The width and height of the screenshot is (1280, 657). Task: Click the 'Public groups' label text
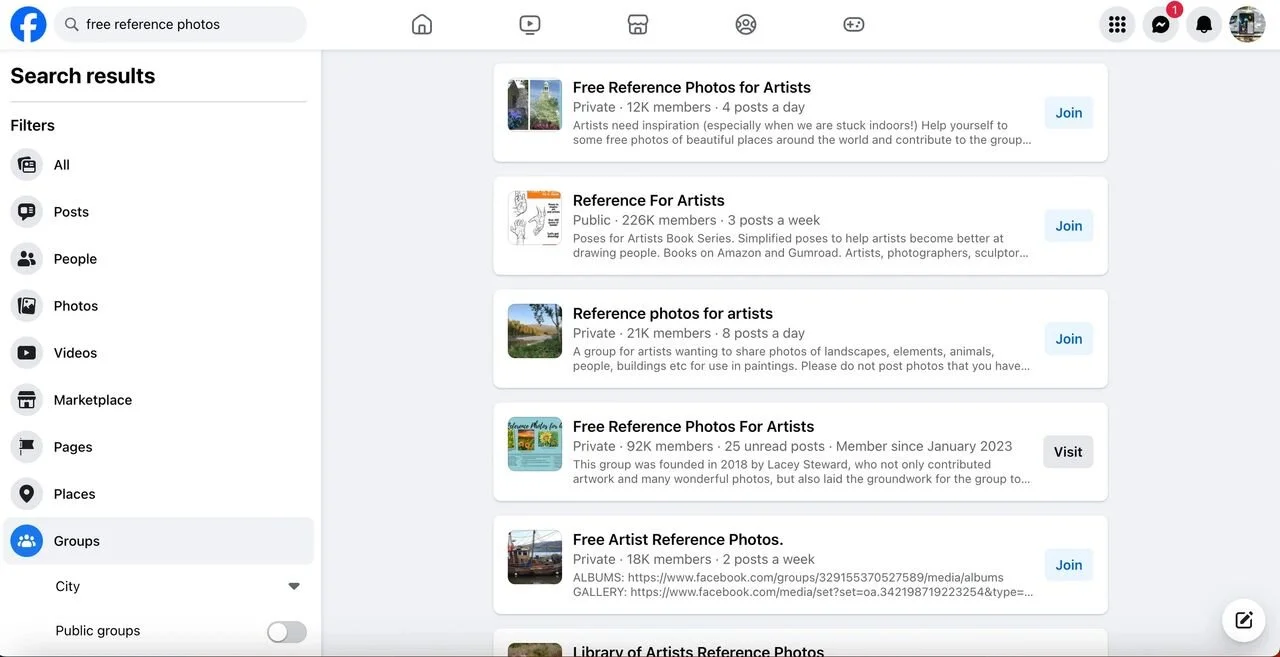pyautogui.click(x=98, y=631)
